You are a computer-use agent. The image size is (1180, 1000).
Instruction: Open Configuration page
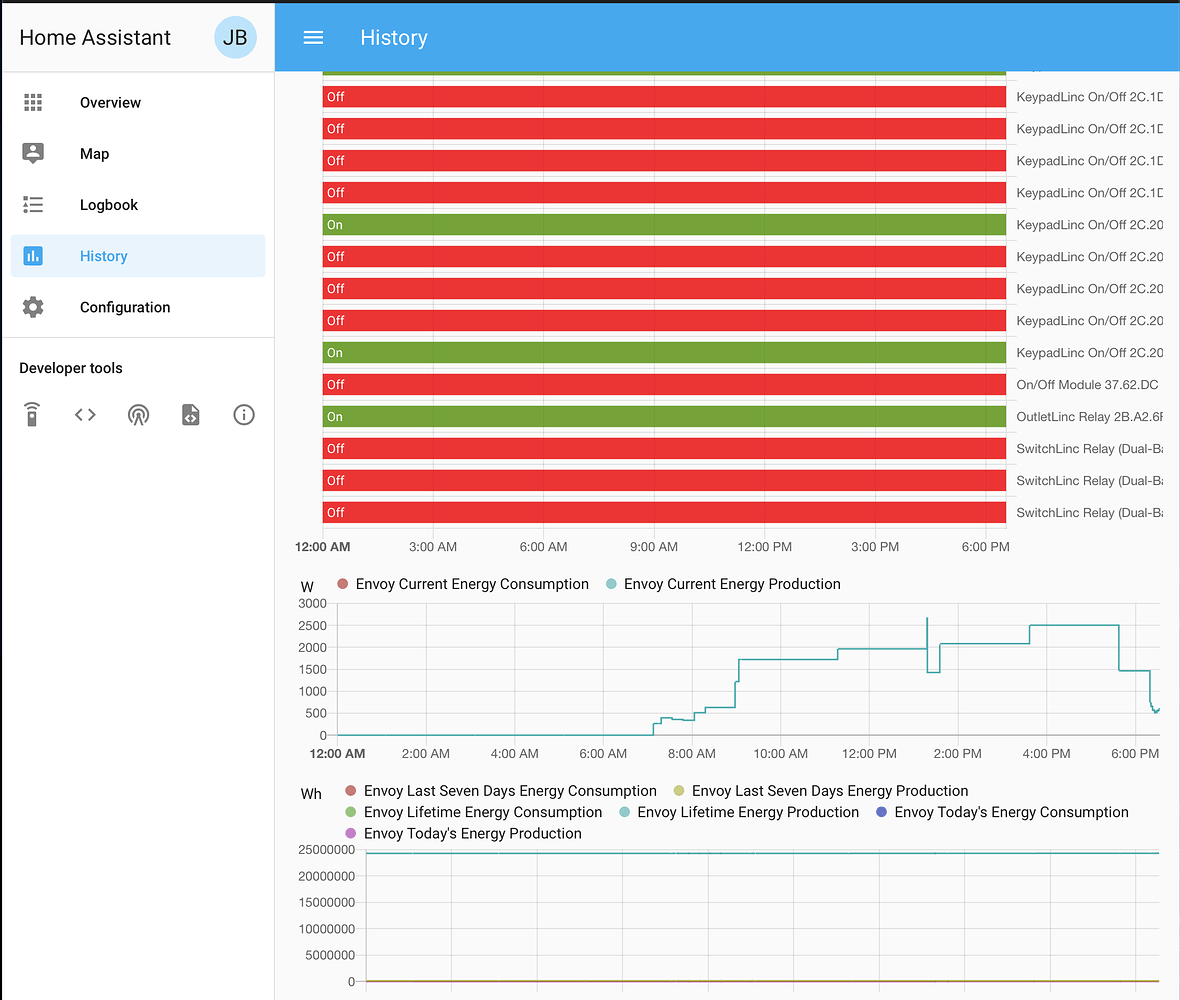138,307
